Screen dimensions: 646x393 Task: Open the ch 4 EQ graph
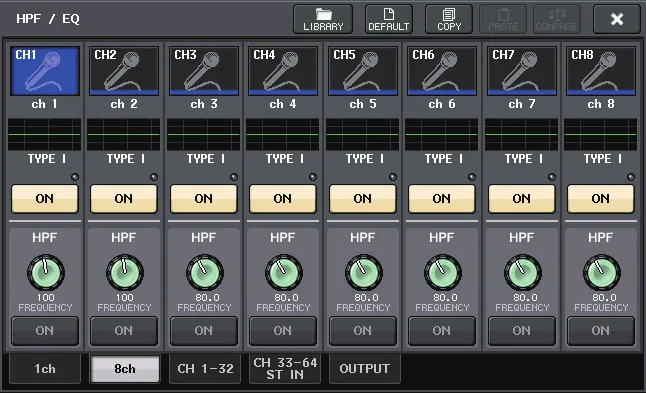pyautogui.click(x=283, y=134)
